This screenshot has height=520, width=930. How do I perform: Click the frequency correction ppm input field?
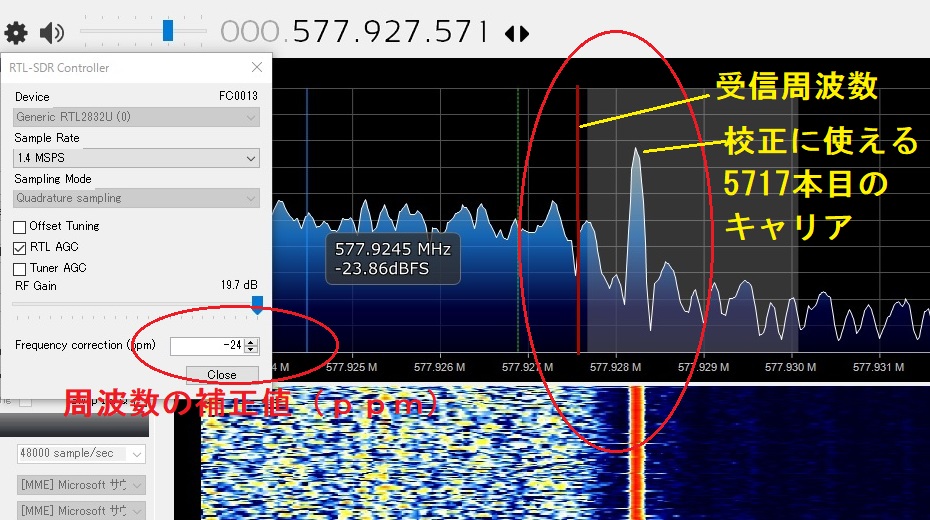click(207, 346)
